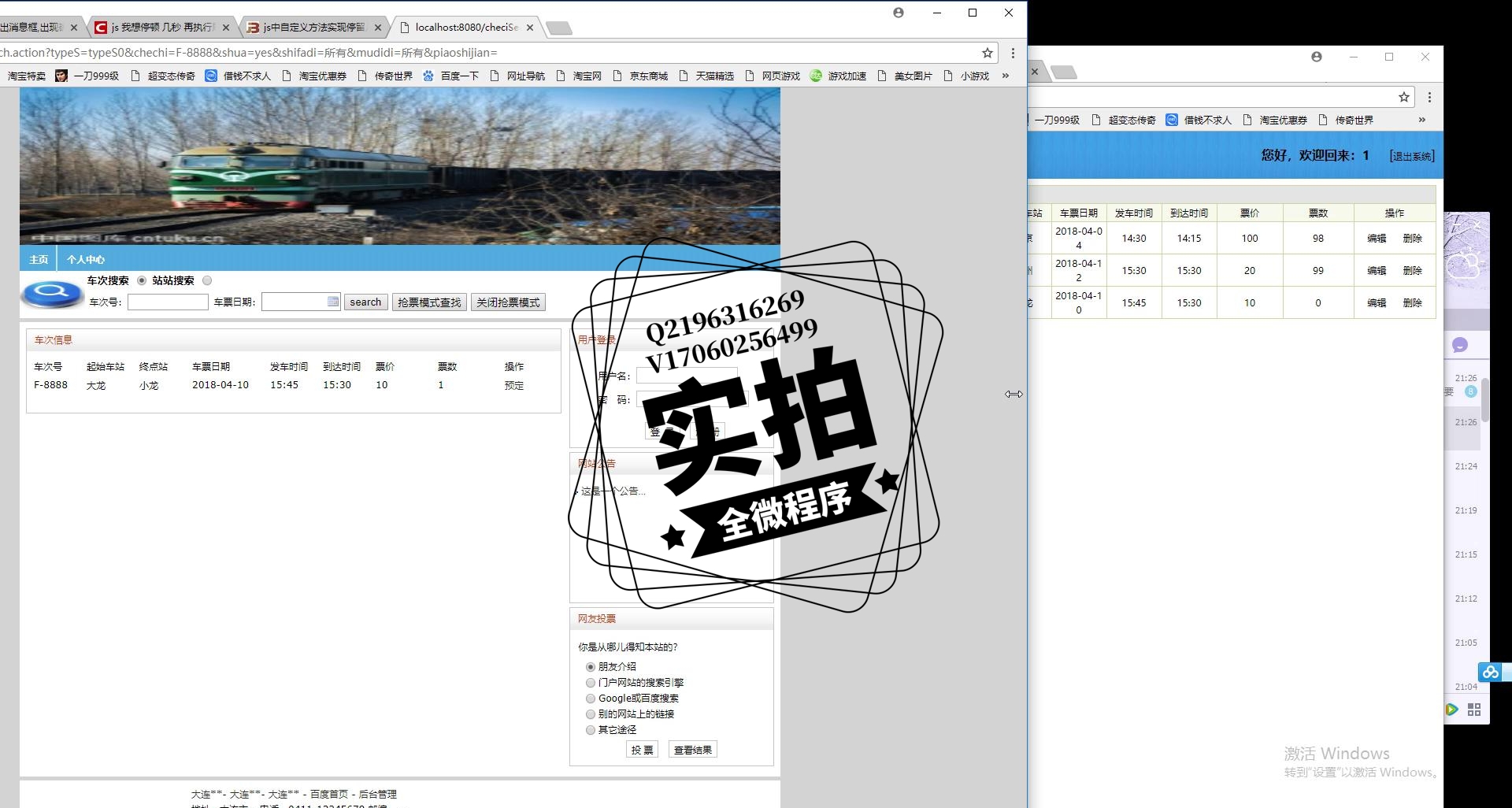The height and width of the screenshot is (808, 1512).
Task: Open the 京东商城 bookmark
Action: click(x=639, y=76)
